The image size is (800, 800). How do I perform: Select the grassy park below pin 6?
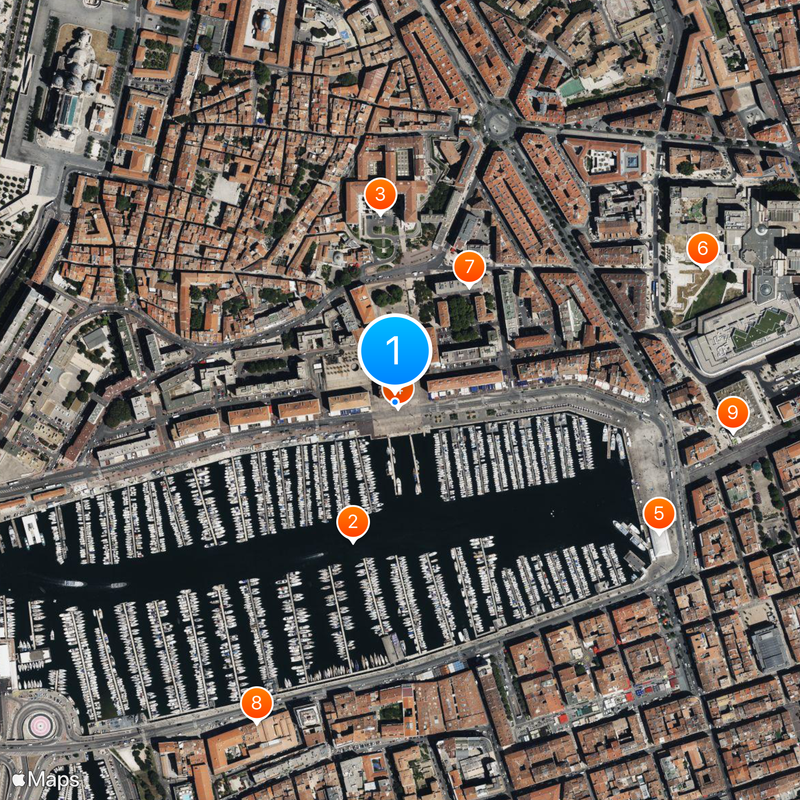[708, 296]
